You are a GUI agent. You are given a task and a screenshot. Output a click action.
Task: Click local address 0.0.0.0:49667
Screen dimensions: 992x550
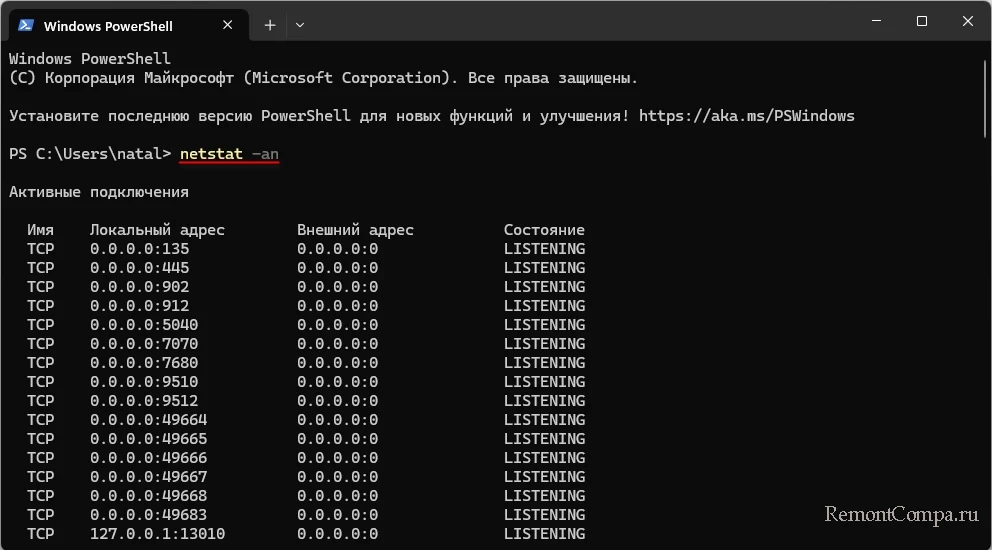148,477
